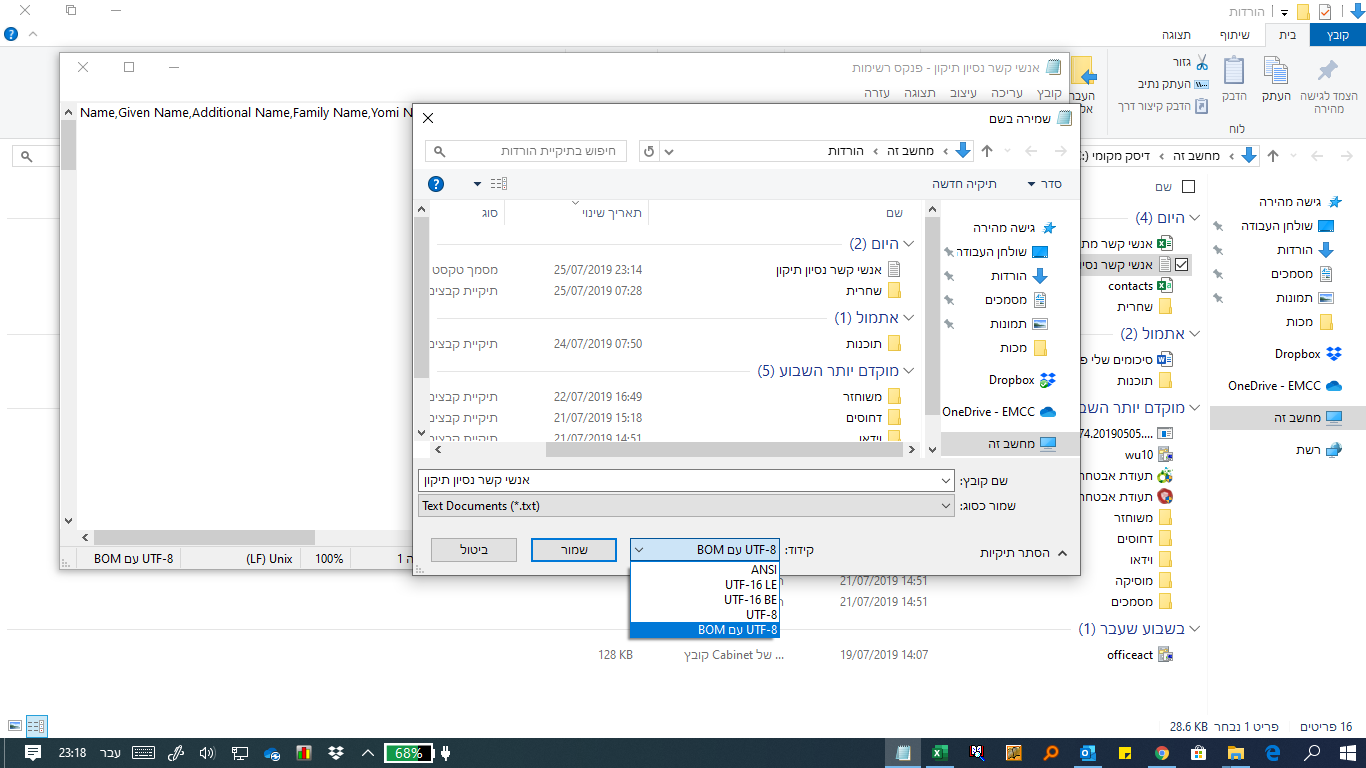The image size is (1366, 768).
Task: Change the view layout icon in the Save As dialog
Action: coord(499,184)
